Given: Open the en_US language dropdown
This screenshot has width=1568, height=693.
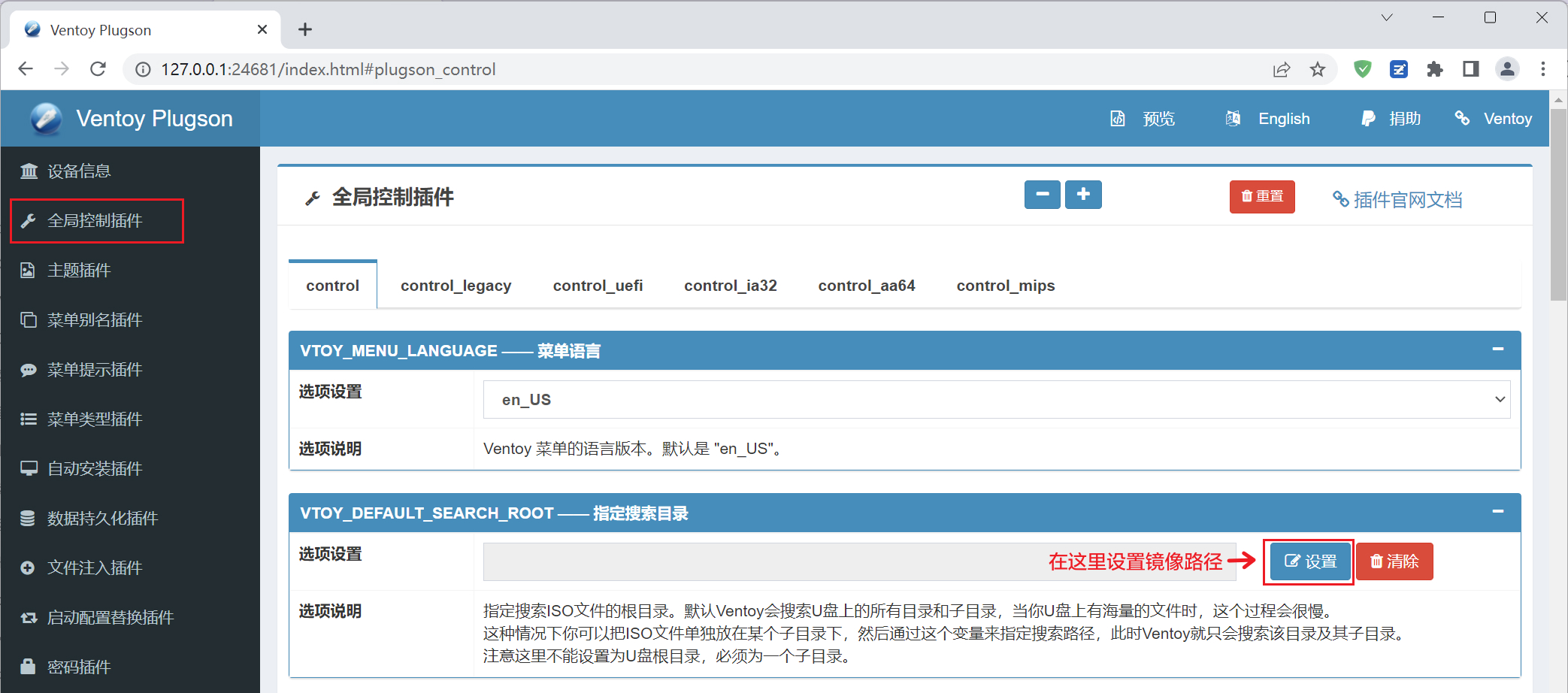Looking at the screenshot, I should tap(997, 400).
